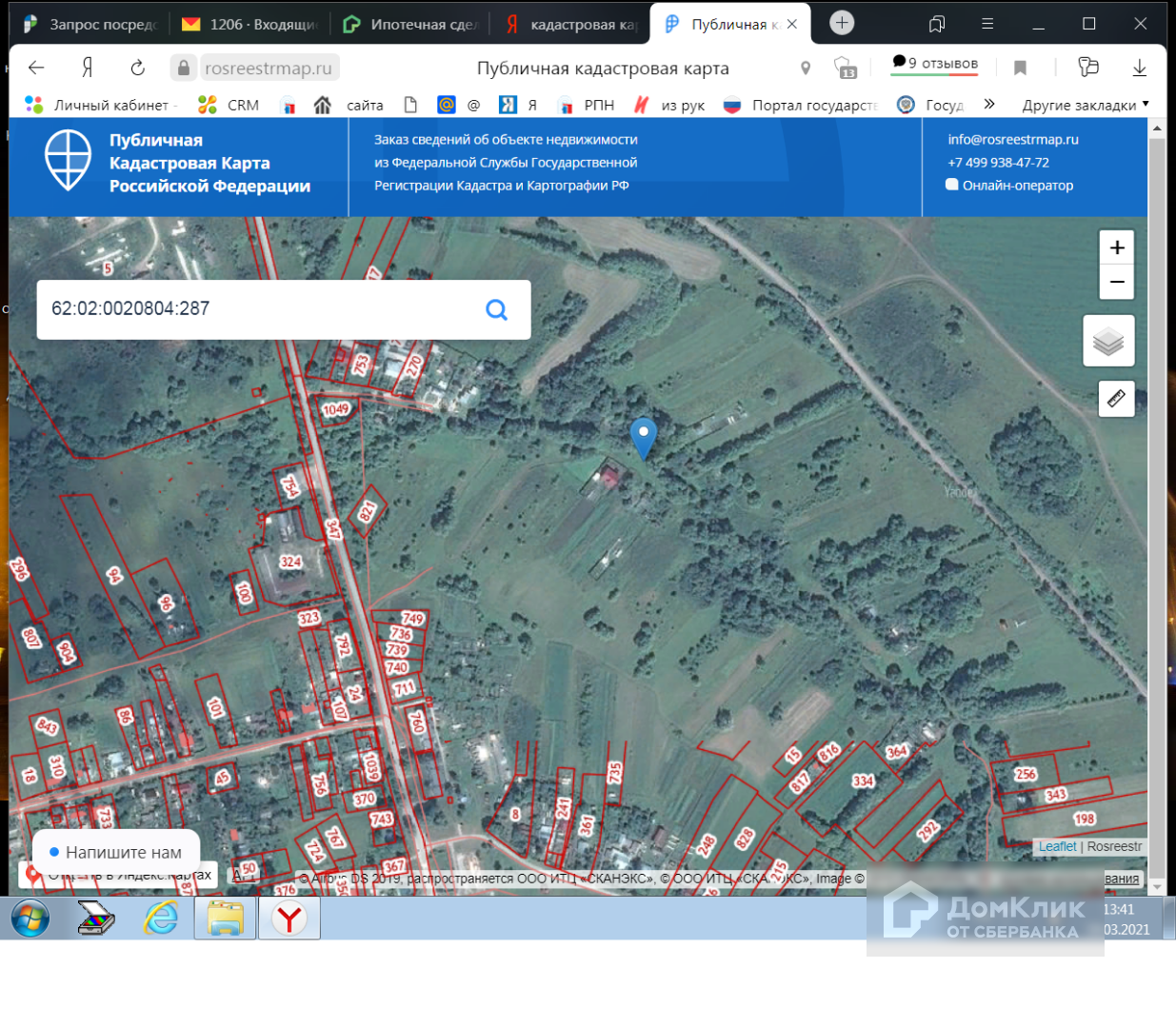Switch to the 1206 Входящие mail tab

251,25
